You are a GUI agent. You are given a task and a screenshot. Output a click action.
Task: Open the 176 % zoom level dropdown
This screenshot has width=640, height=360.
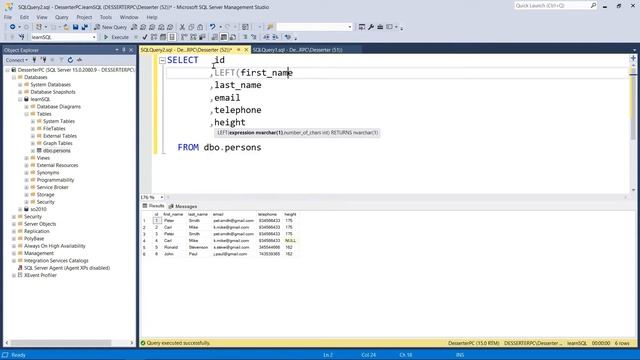click(162, 197)
